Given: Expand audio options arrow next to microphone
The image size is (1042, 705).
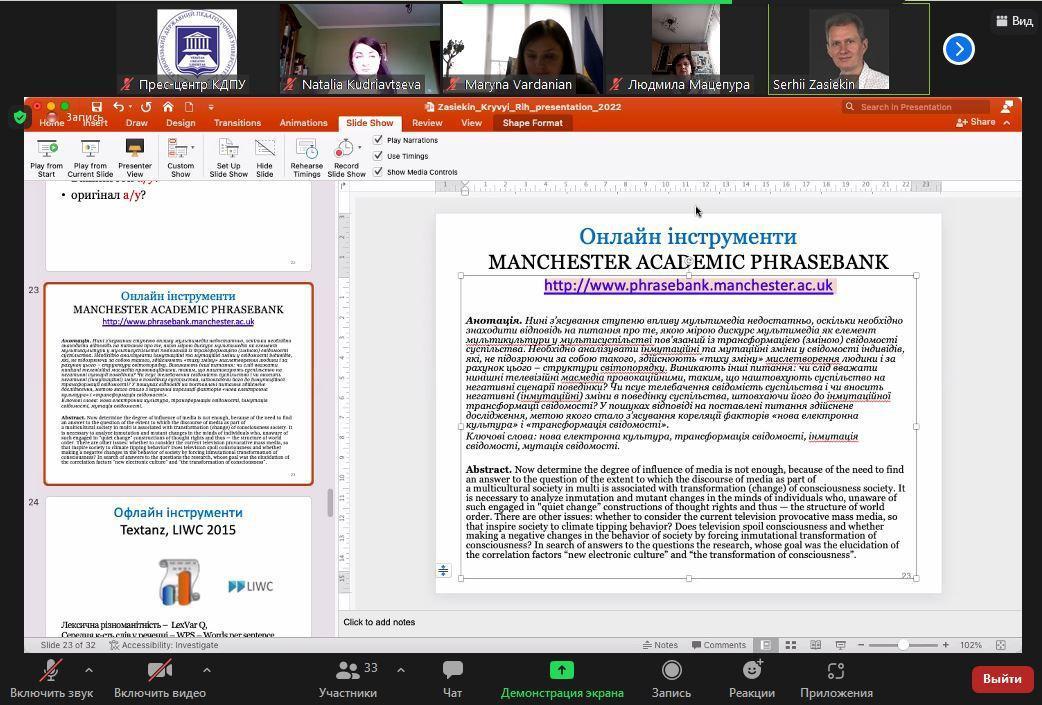Looking at the screenshot, I should pyautogui.click(x=89, y=670).
